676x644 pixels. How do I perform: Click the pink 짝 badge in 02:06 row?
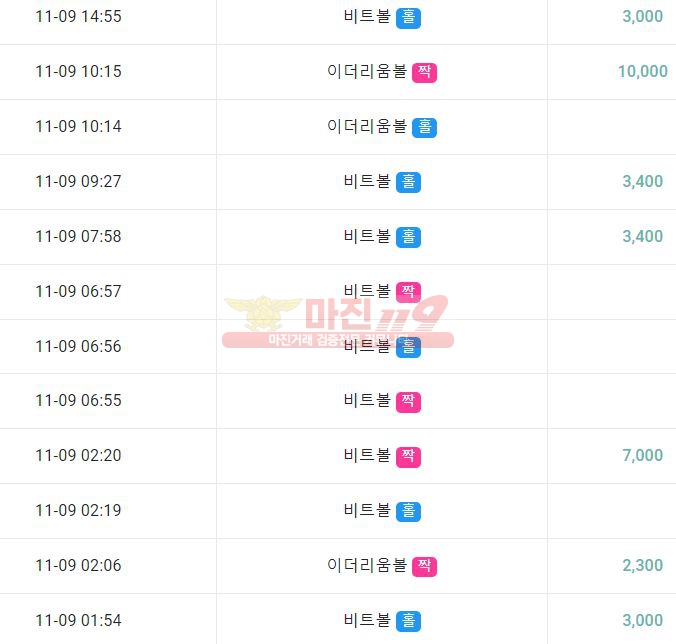pos(424,566)
